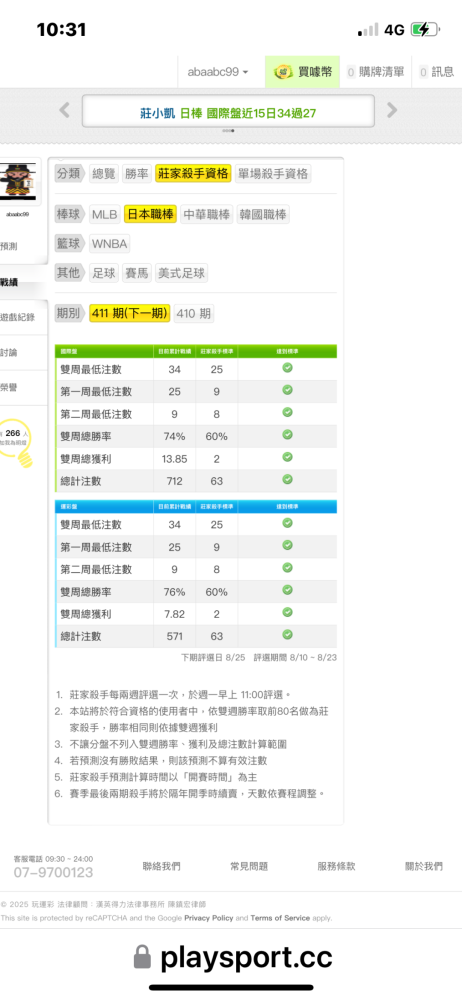Select the 勝率 category tab
This screenshot has width=462, height=1000.
(x=137, y=173)
